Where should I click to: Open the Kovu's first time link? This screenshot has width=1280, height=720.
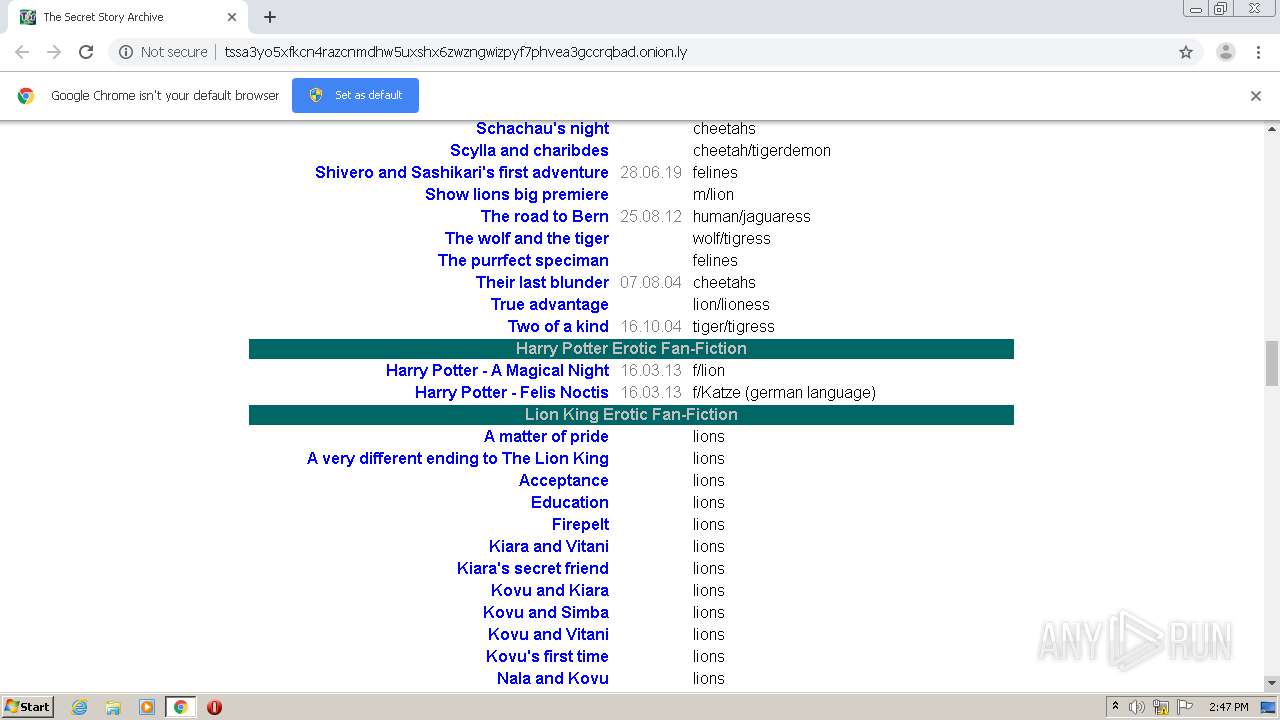[x=547, y=656]
